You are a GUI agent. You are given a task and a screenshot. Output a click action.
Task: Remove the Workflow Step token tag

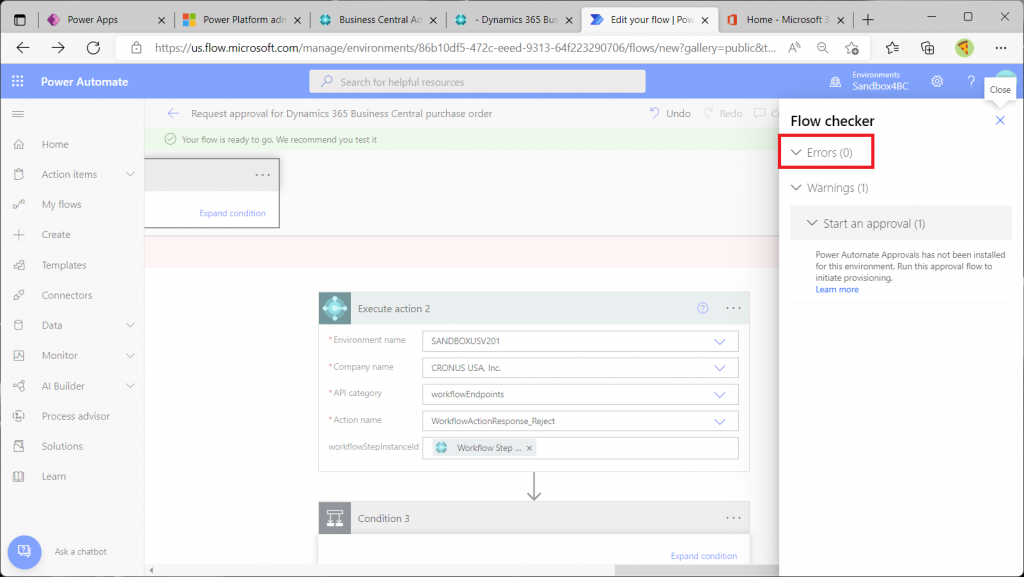[x=530, y=448]
